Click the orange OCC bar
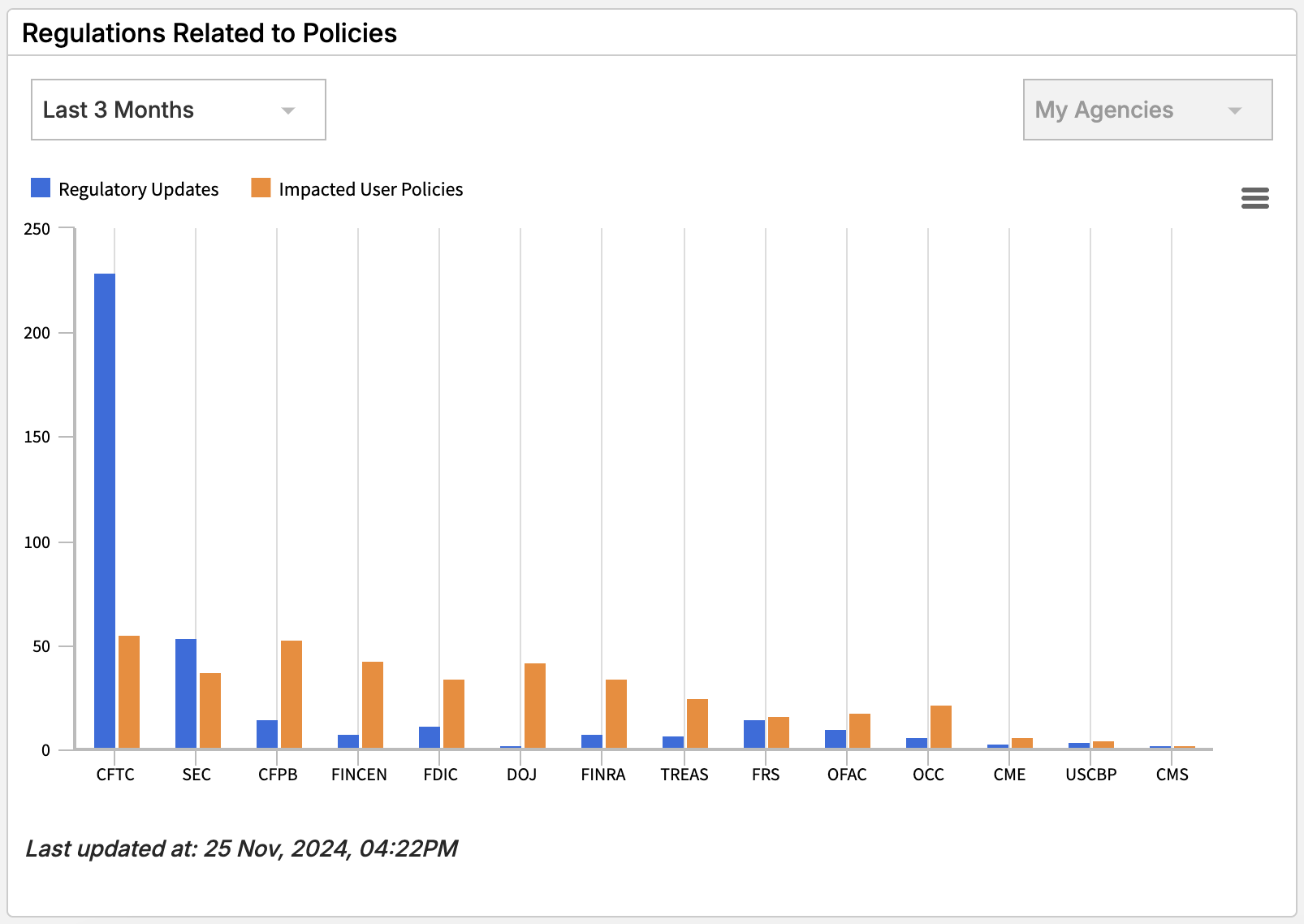Image resolution: width=1304 pixels, height=924 pixels. 941,727
